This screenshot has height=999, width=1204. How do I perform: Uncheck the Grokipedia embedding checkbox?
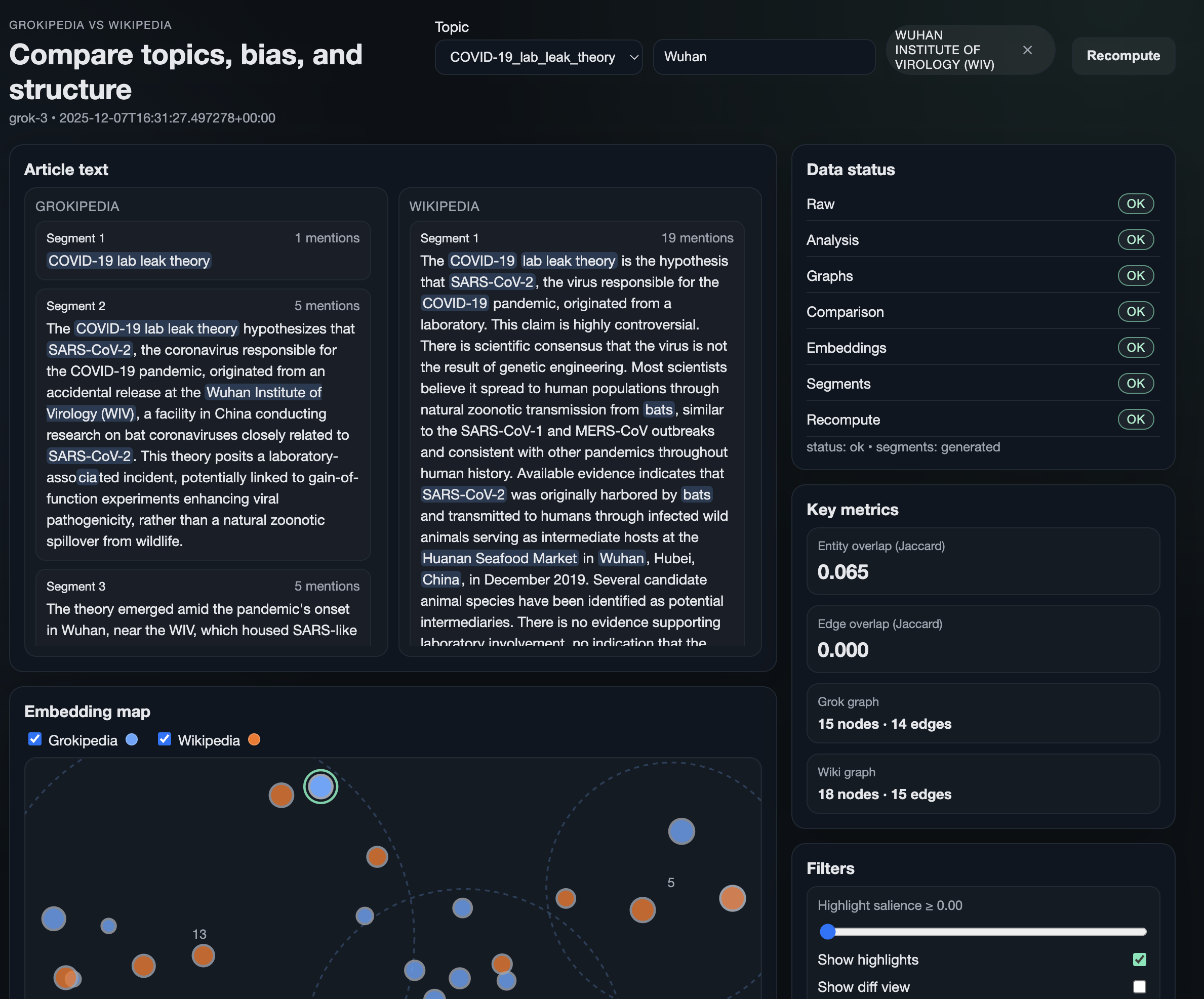[x=35, y=739]
